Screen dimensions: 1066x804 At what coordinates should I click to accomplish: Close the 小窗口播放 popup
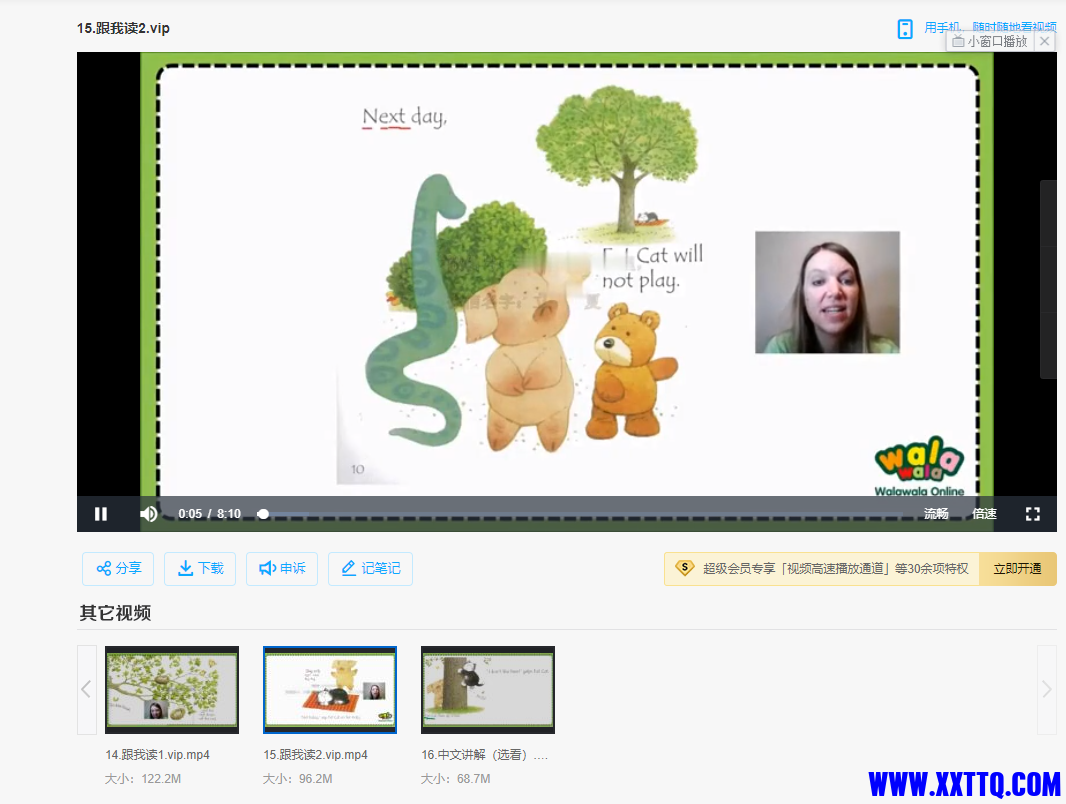click(1045, 41)
